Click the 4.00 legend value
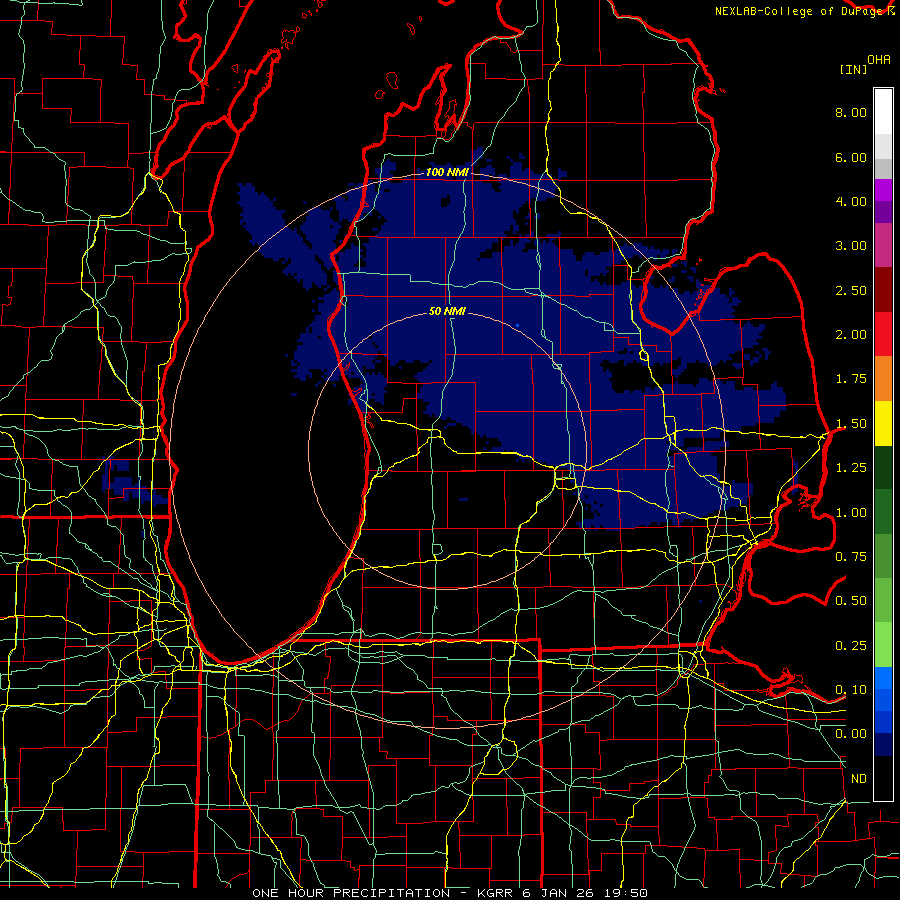900x900 pixels. coord(851,201)
